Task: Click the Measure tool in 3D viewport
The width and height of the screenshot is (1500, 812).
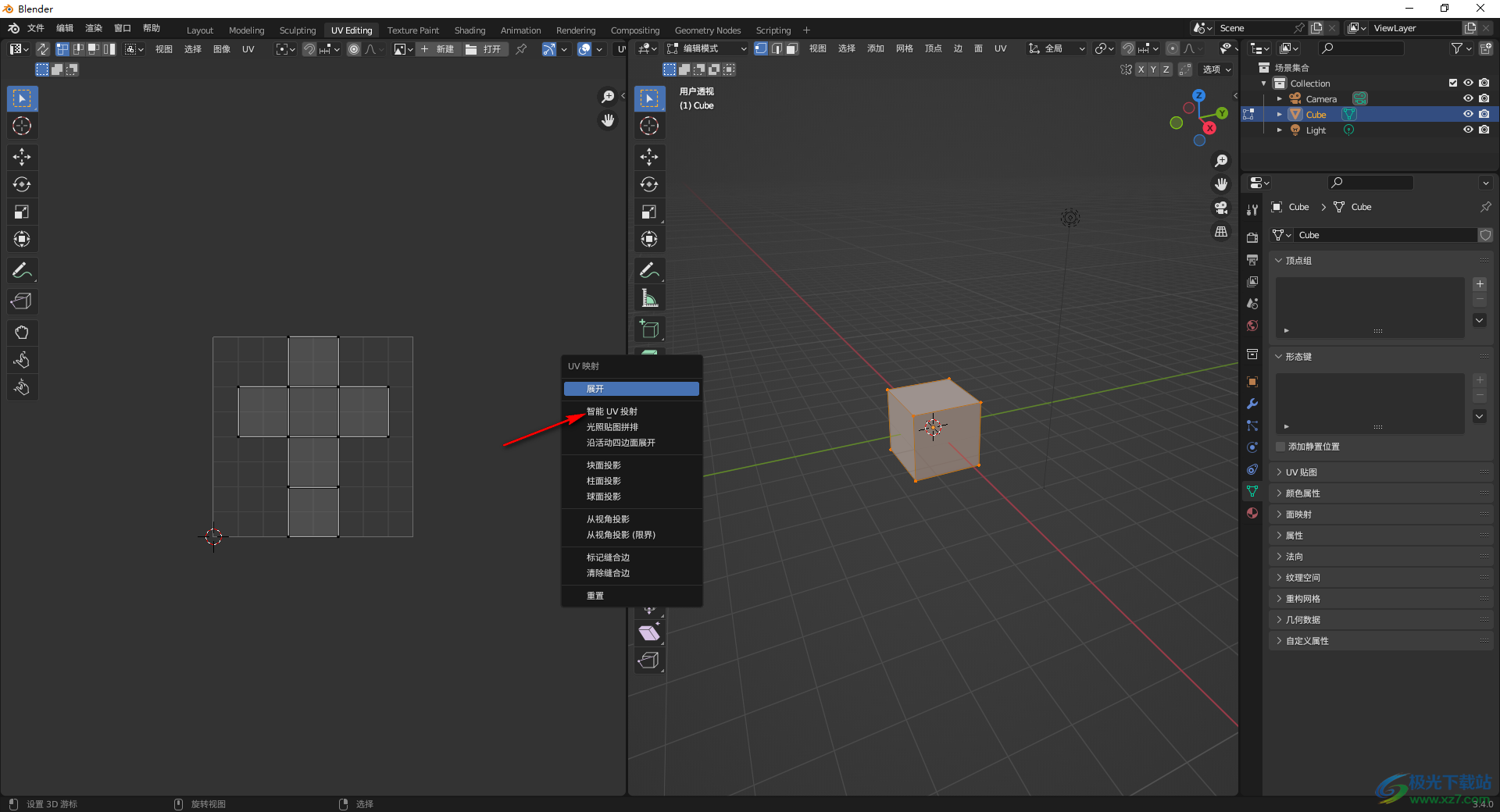Action: (x=649, y=298)
